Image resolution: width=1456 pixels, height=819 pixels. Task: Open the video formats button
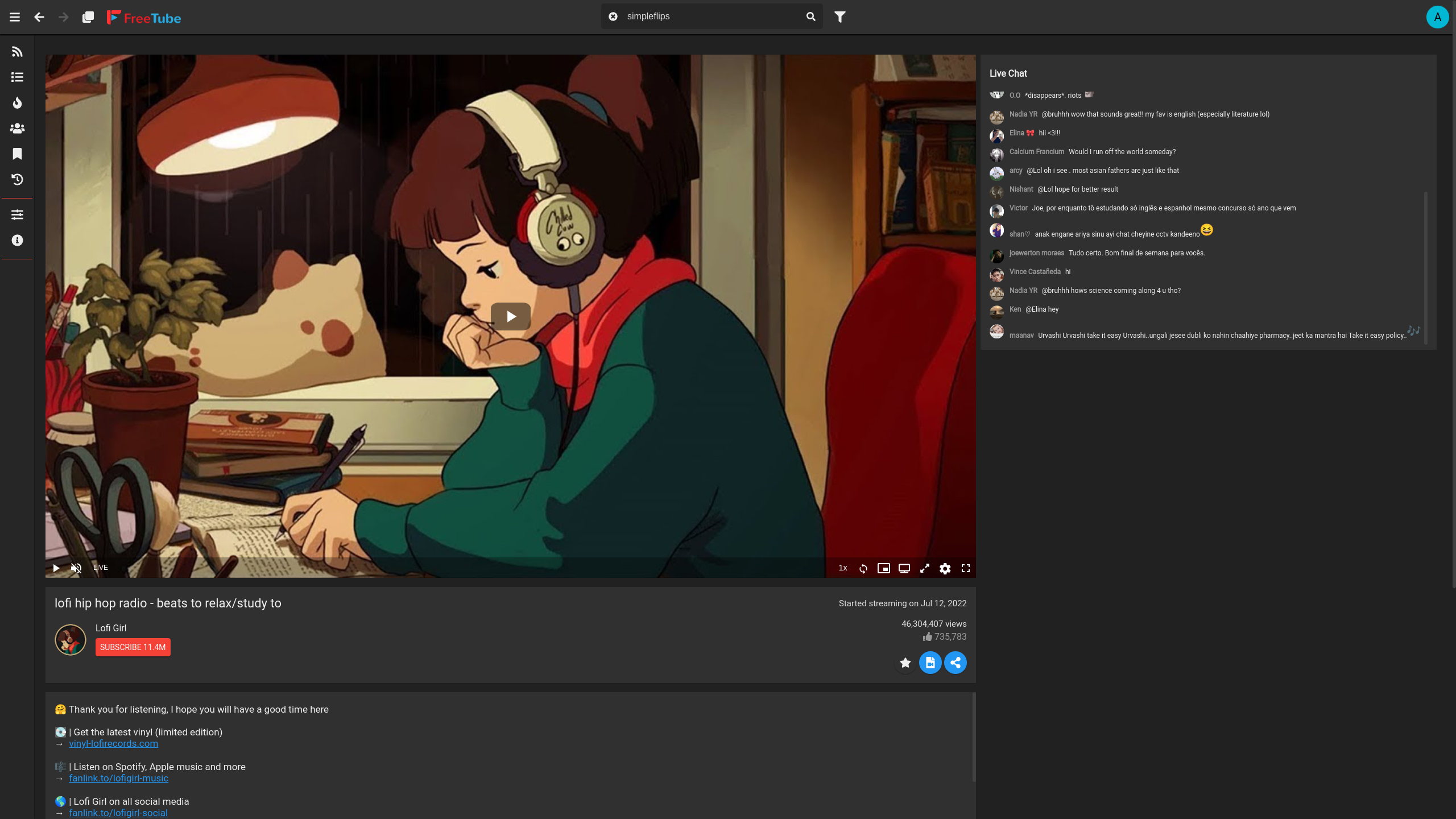pos(930,663)
